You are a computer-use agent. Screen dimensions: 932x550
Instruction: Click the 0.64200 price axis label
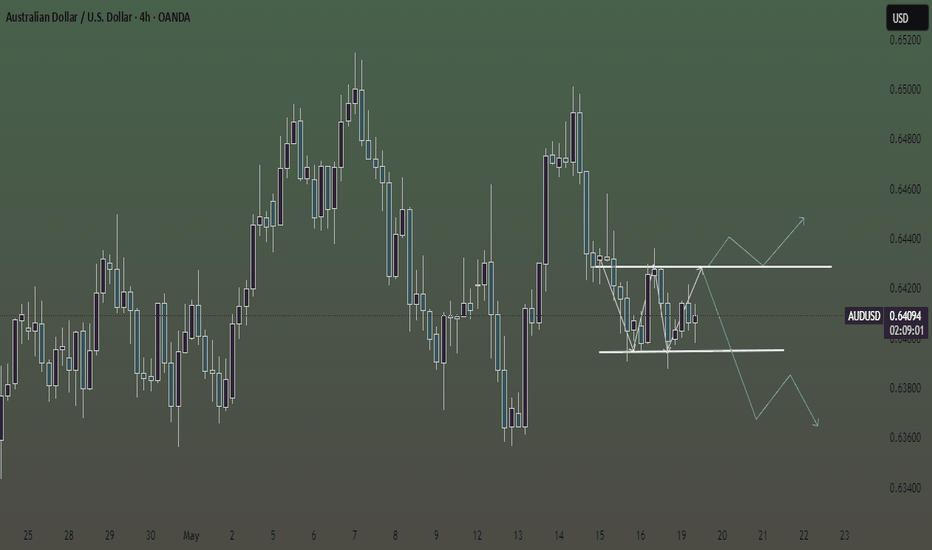[x=905, y=288]
